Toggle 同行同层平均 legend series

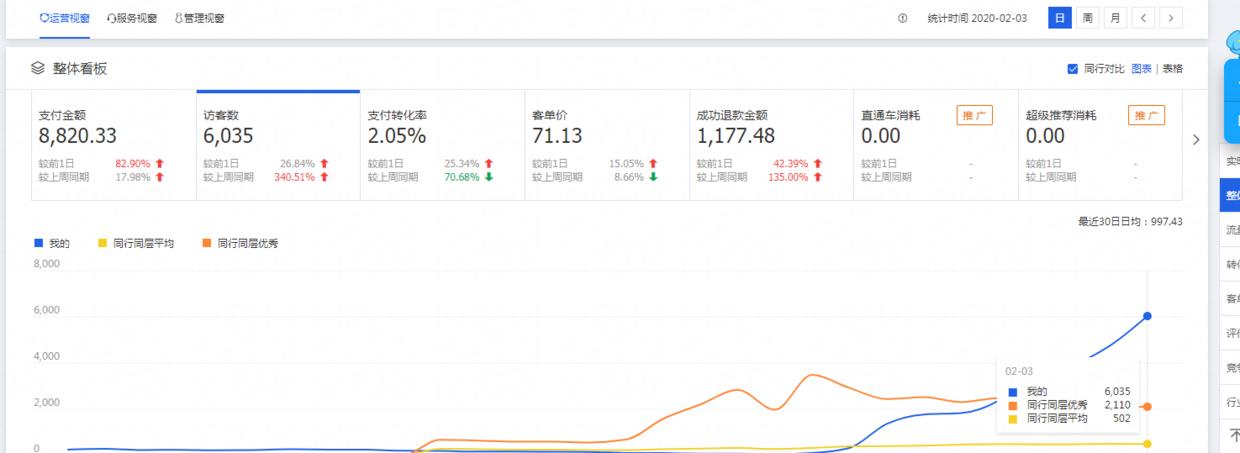click(136, 243)
